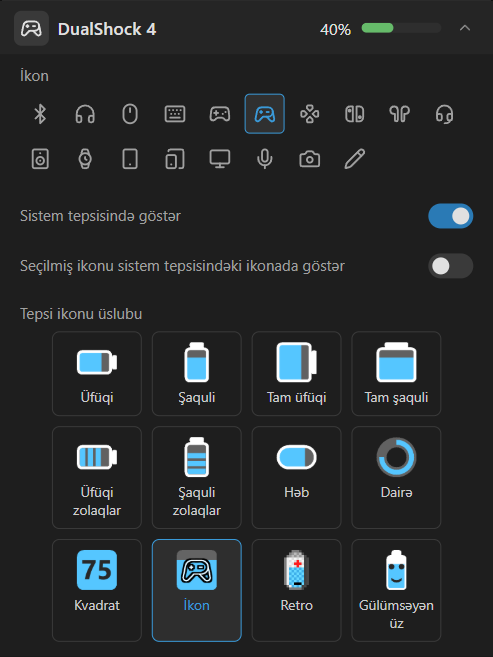Choose the Üfüqi zolaqlar style
The image size is (493, 657).
pos(97,477)
